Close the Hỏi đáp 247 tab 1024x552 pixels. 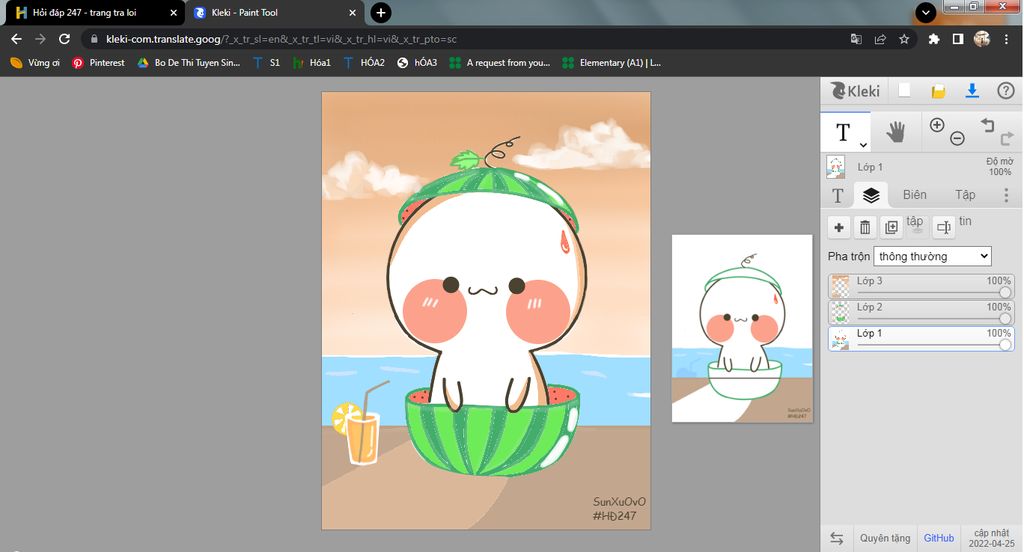tap(174, 12)
